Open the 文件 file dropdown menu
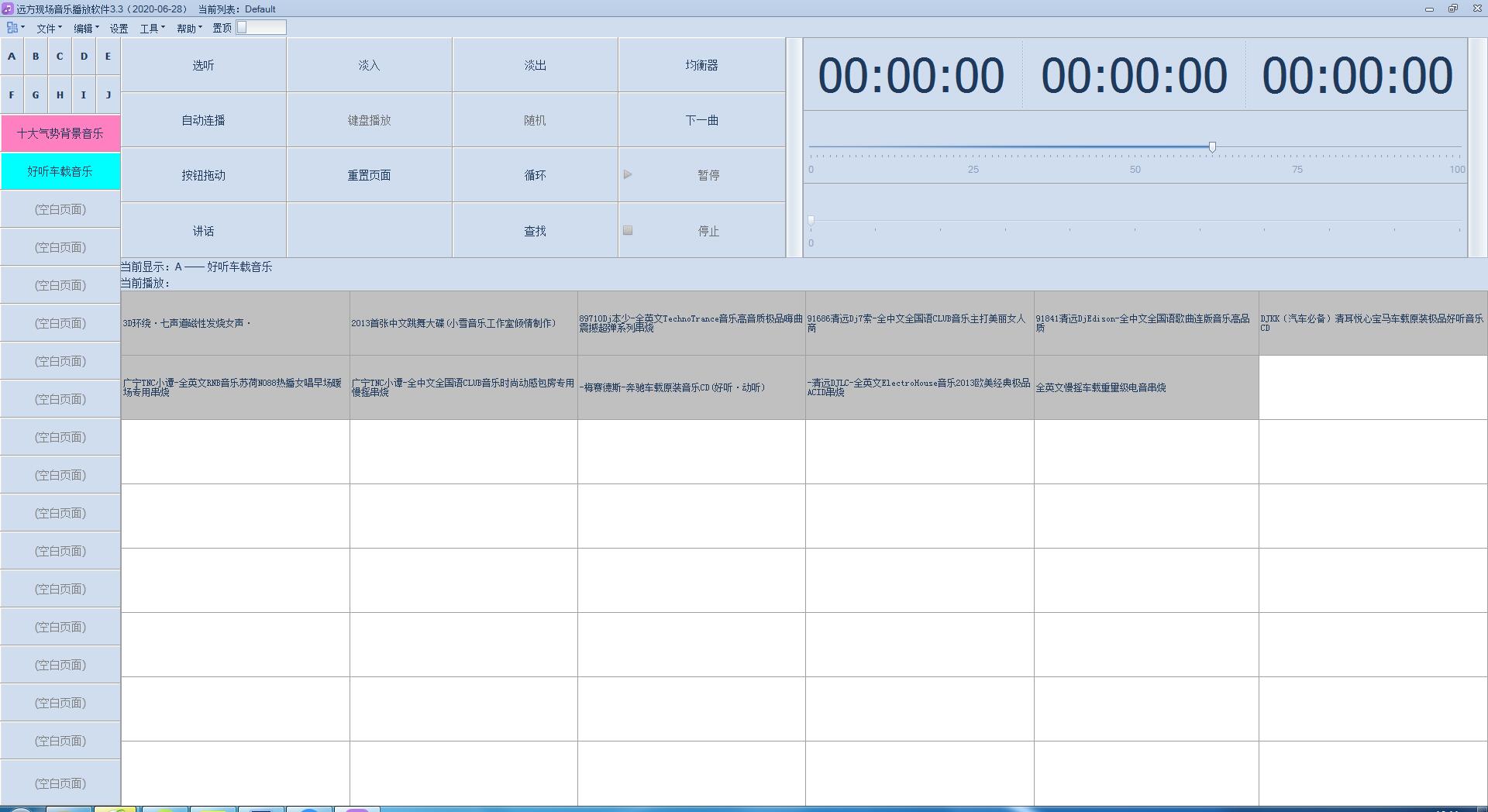 [47, 27]
